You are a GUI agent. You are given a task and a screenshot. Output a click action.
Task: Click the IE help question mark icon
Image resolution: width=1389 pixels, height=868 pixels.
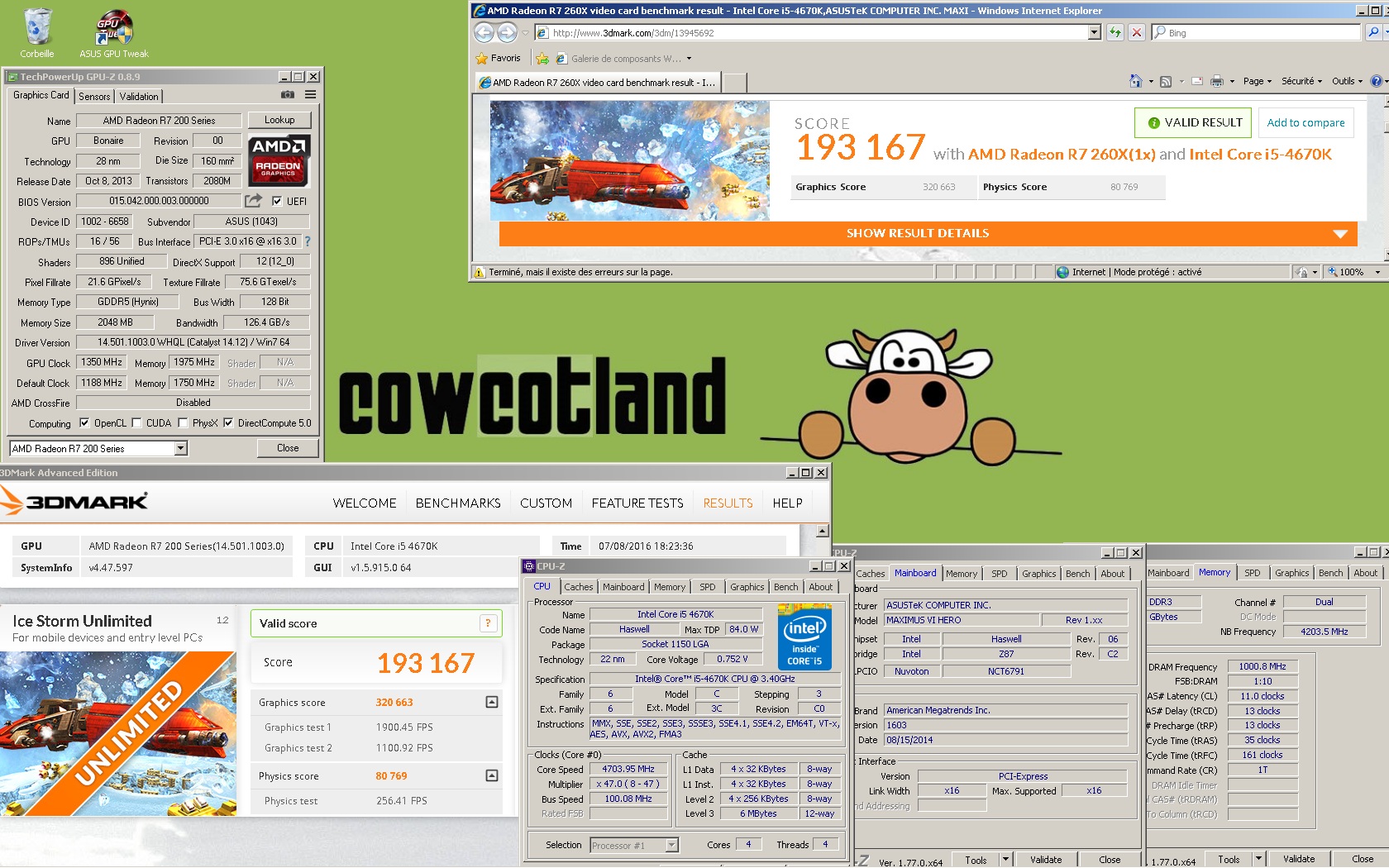coord(1376,81)
